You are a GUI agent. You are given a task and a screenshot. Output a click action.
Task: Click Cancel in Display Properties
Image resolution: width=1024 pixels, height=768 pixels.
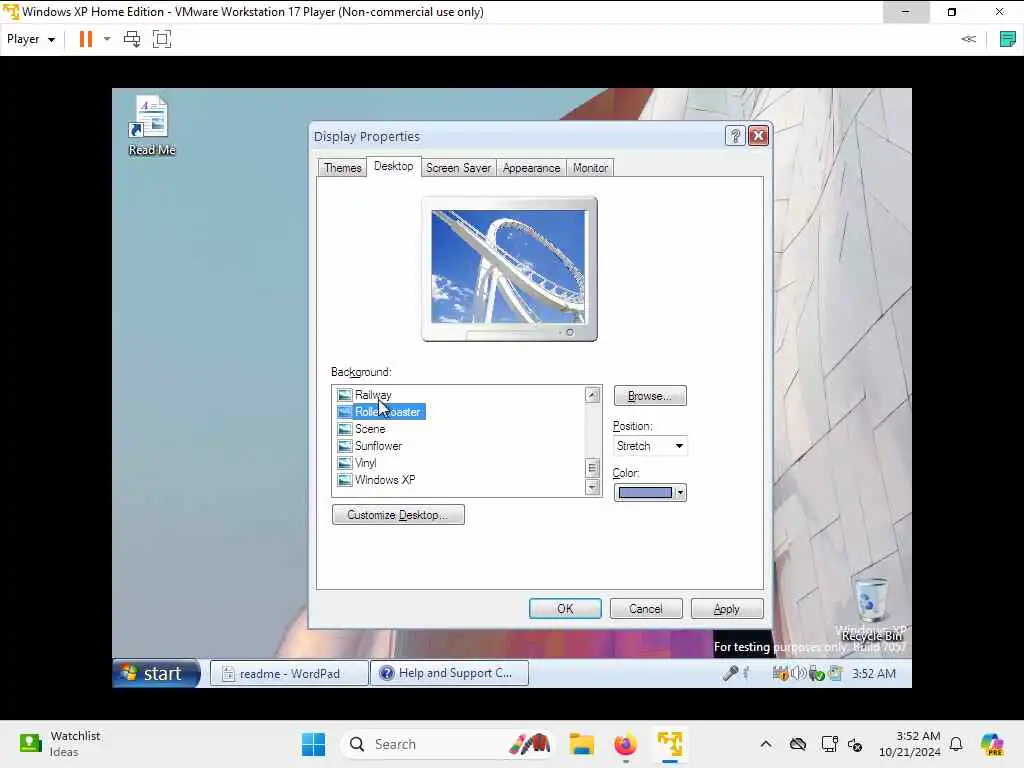coord(646,609)
